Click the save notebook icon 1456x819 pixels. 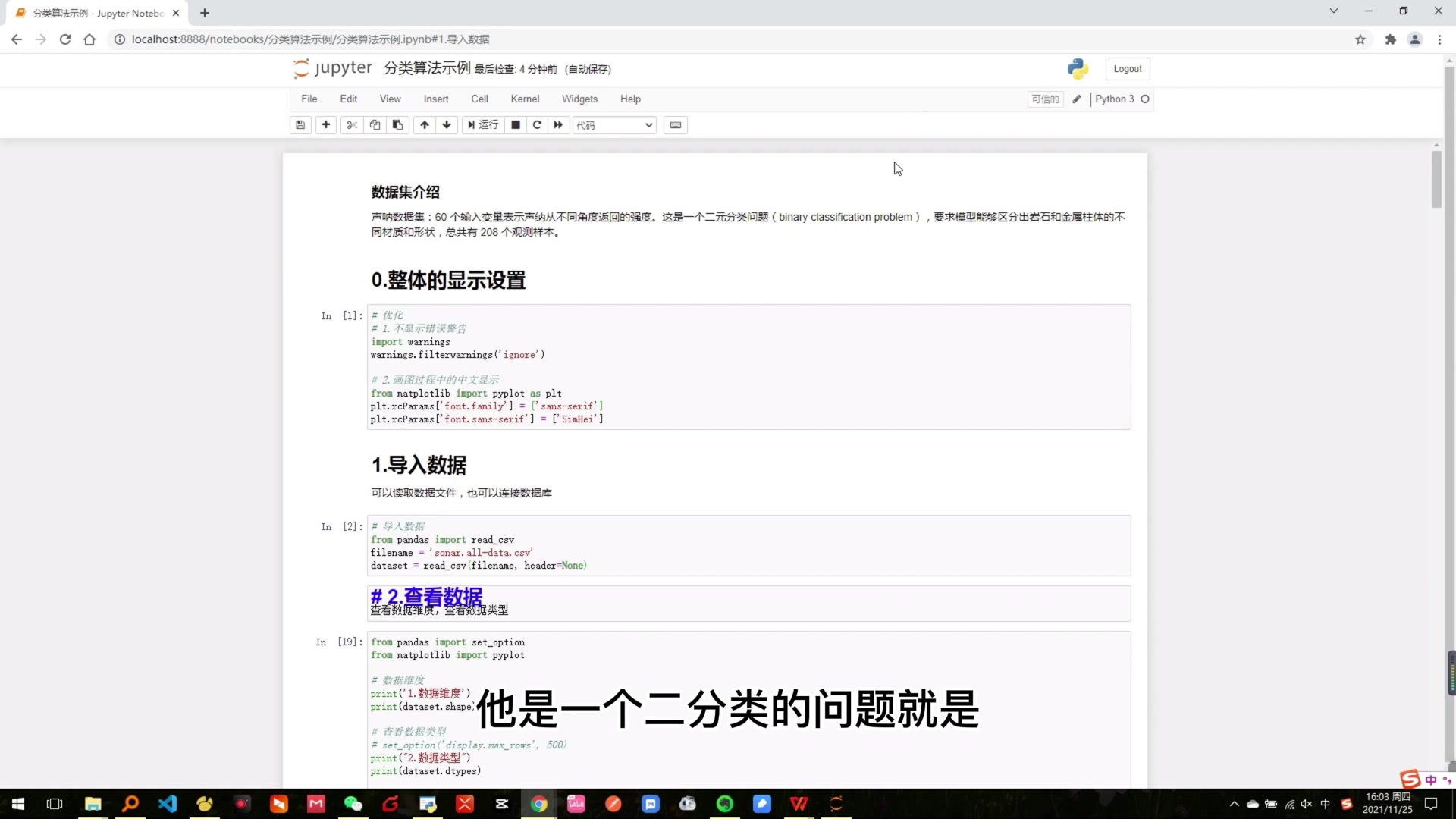300,125
